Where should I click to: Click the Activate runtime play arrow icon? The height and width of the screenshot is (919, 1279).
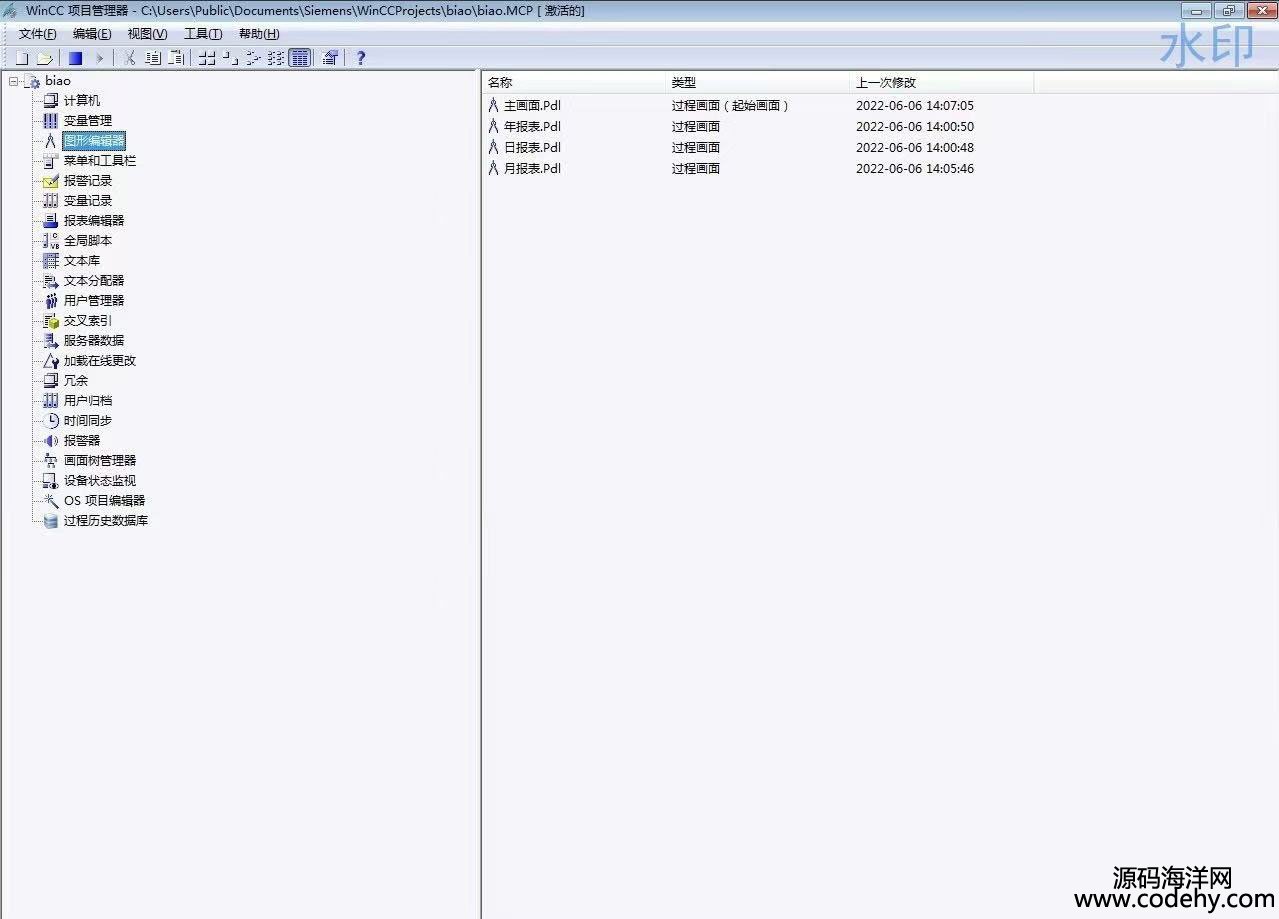point(99,58)
